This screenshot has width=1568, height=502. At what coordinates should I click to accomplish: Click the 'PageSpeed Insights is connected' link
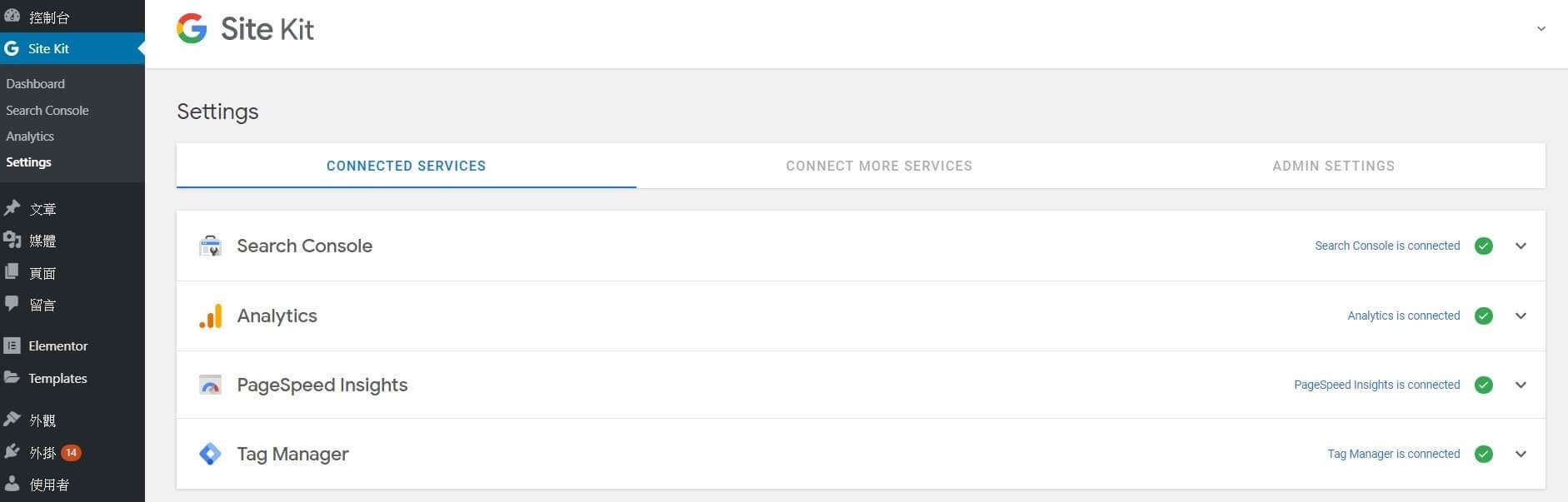click(x=1376, y=385)
